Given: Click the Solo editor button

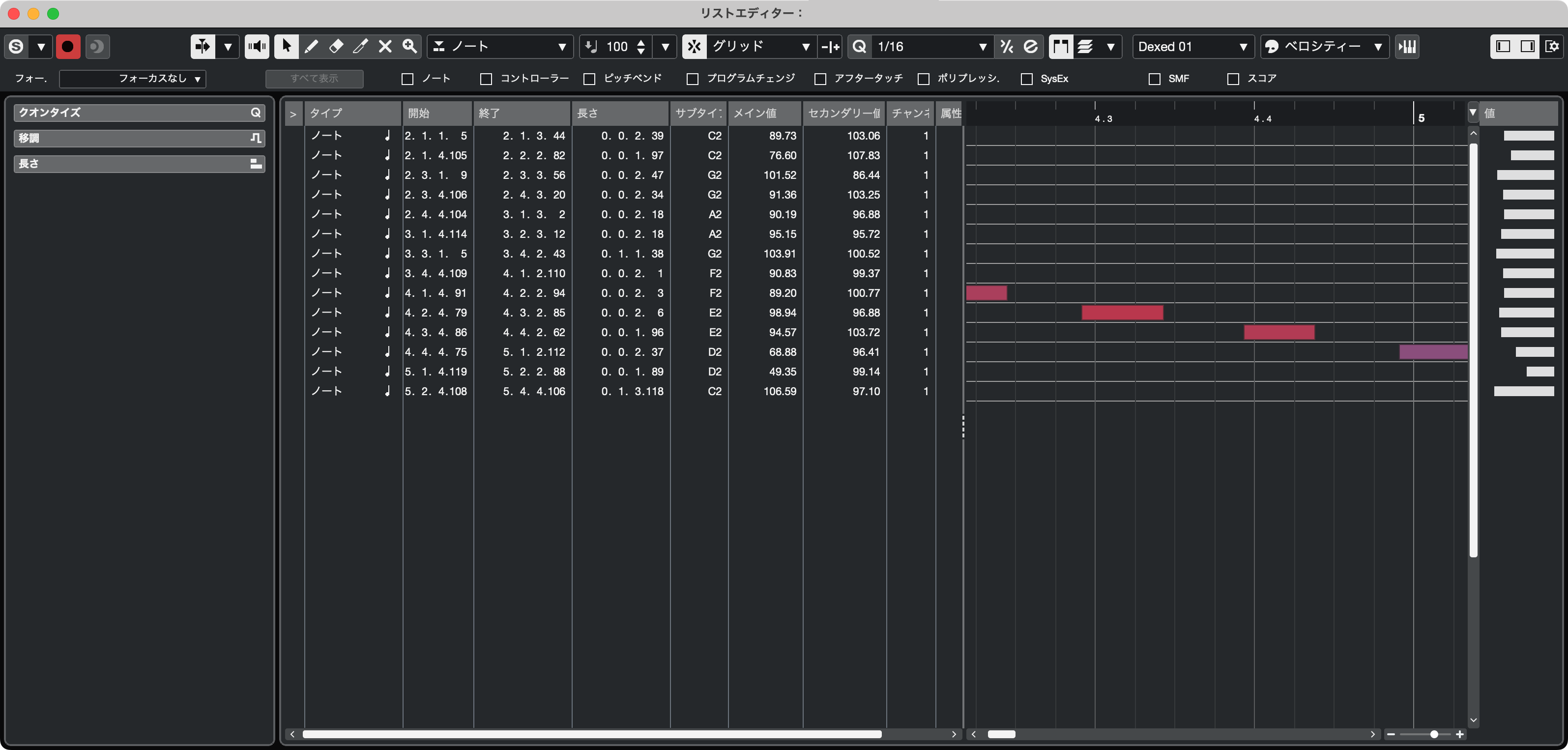Looking at the screenshot, I should (16, 46).
